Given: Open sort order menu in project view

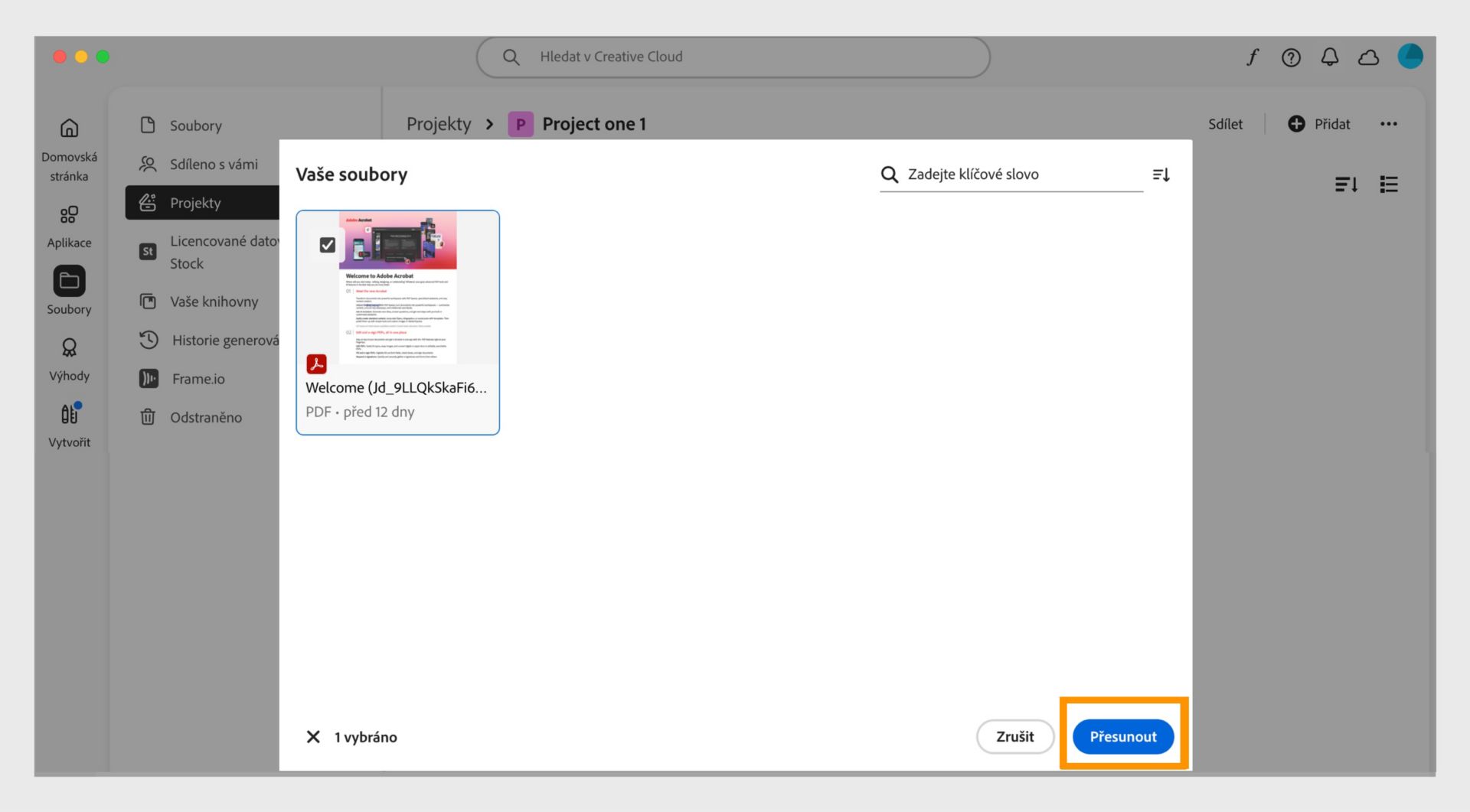Looking at the screenshot, I should click(1346, 184).
